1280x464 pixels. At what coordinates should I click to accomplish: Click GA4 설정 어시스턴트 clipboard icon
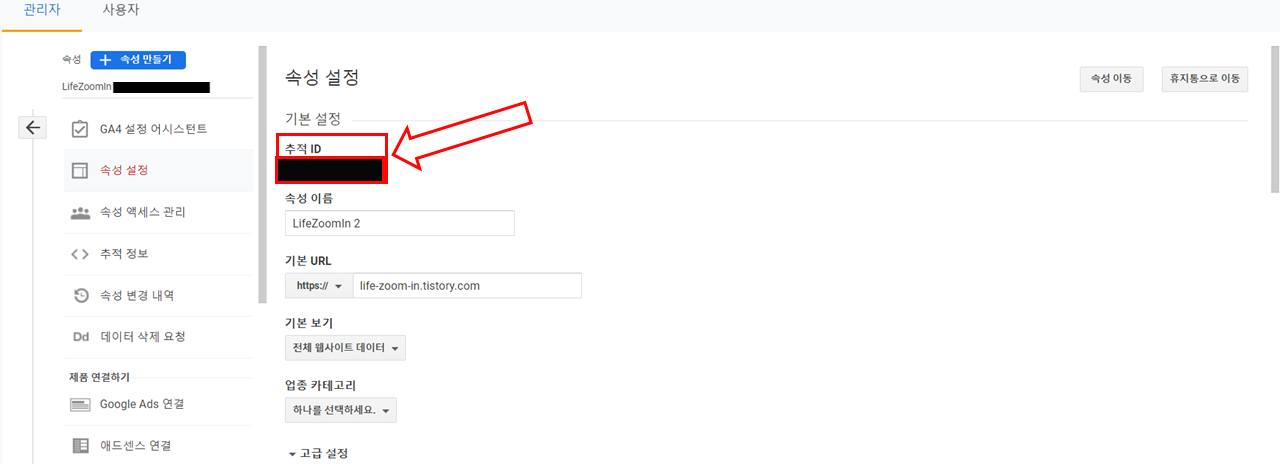pos(80,129)
